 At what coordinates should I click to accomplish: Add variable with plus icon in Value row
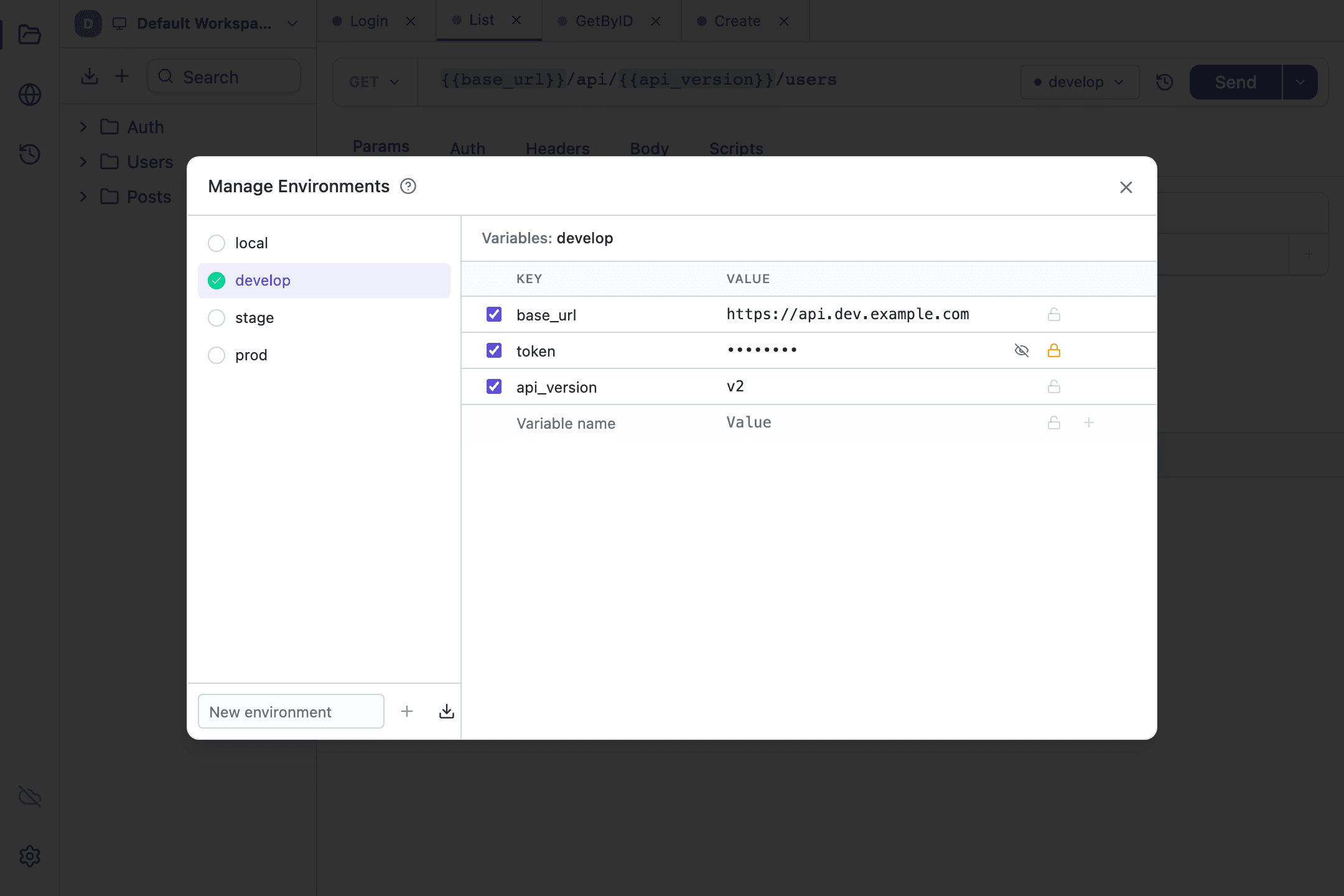1089,422
